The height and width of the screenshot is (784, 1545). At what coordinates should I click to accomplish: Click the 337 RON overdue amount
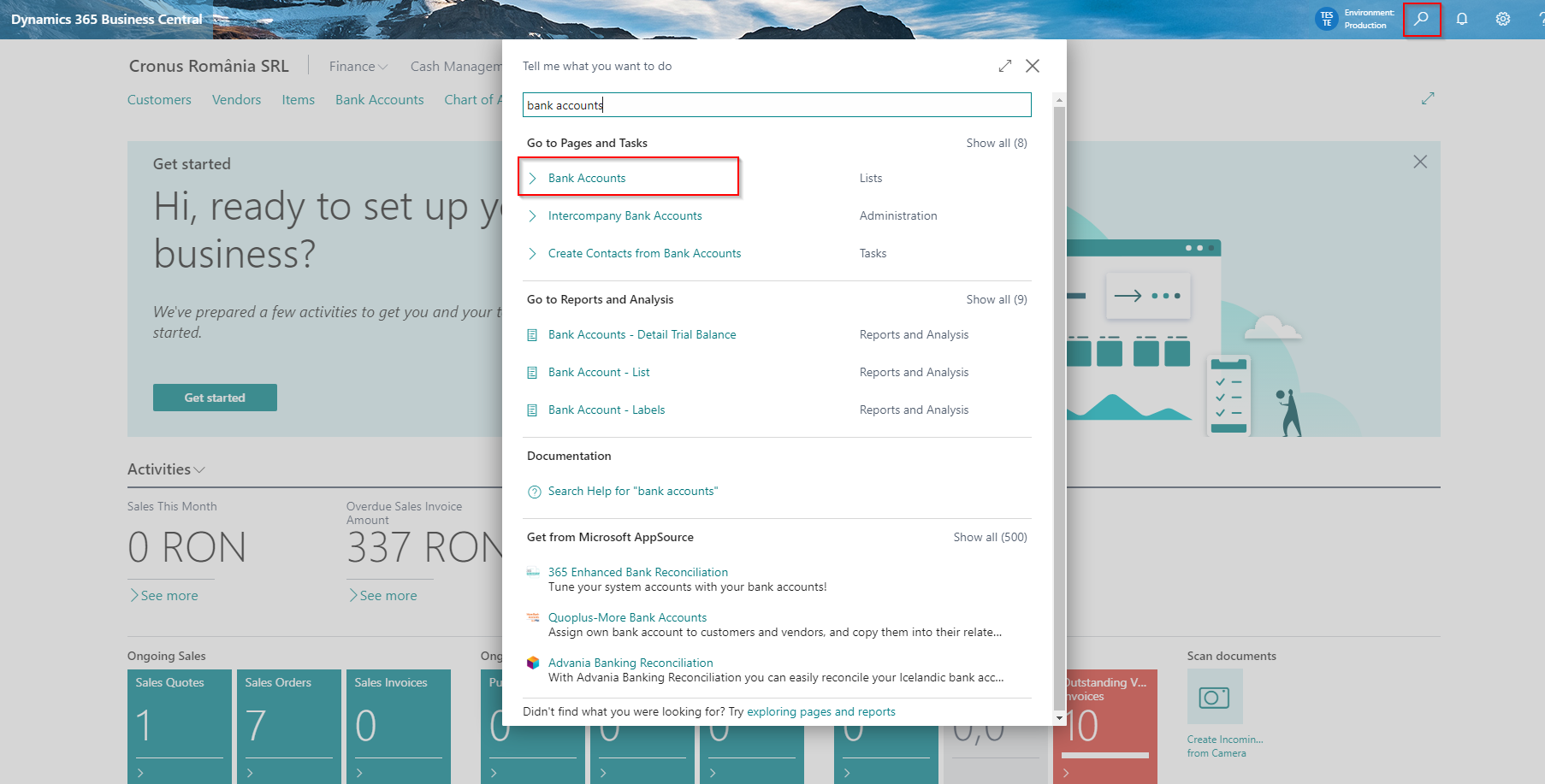(425, 547)
